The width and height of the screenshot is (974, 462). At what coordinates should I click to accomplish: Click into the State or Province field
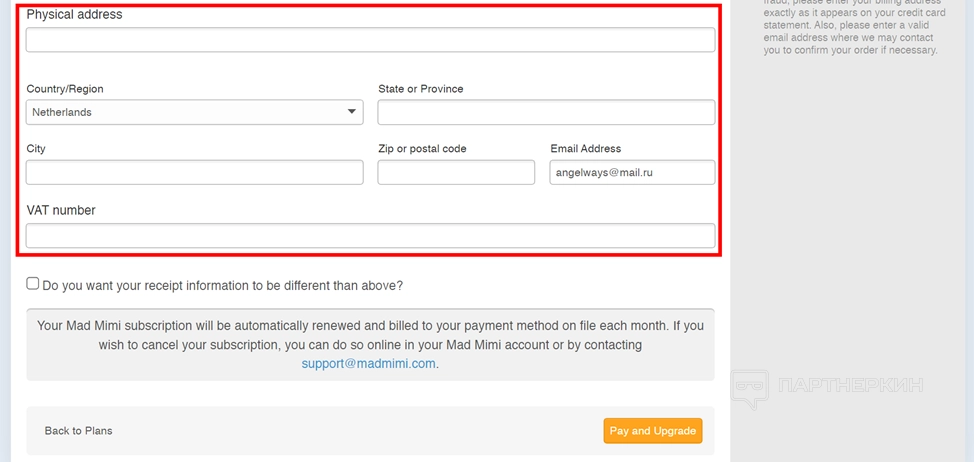[x=546, y=112]
